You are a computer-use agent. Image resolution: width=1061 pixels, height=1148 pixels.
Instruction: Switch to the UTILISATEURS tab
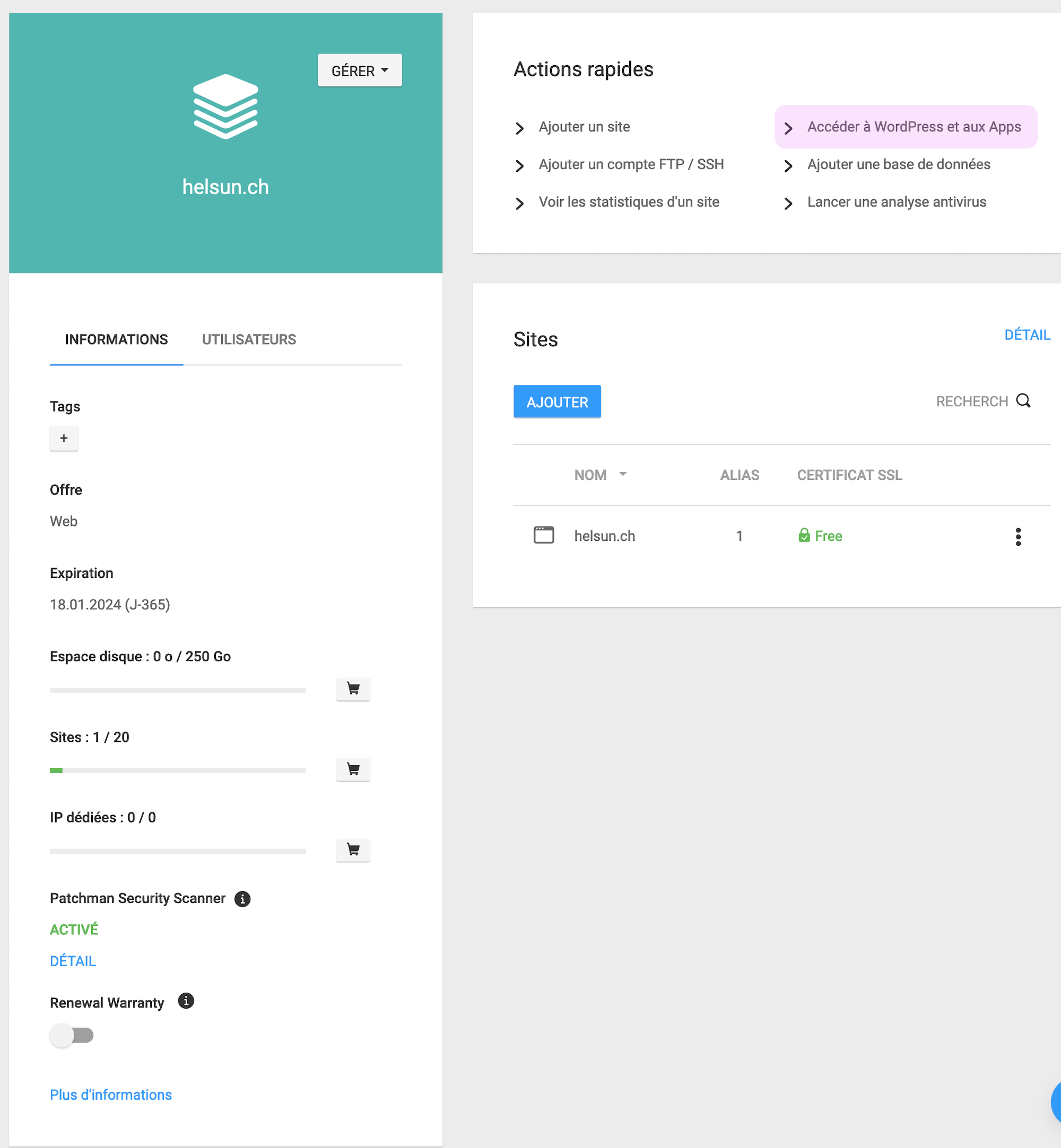[249, 340]
